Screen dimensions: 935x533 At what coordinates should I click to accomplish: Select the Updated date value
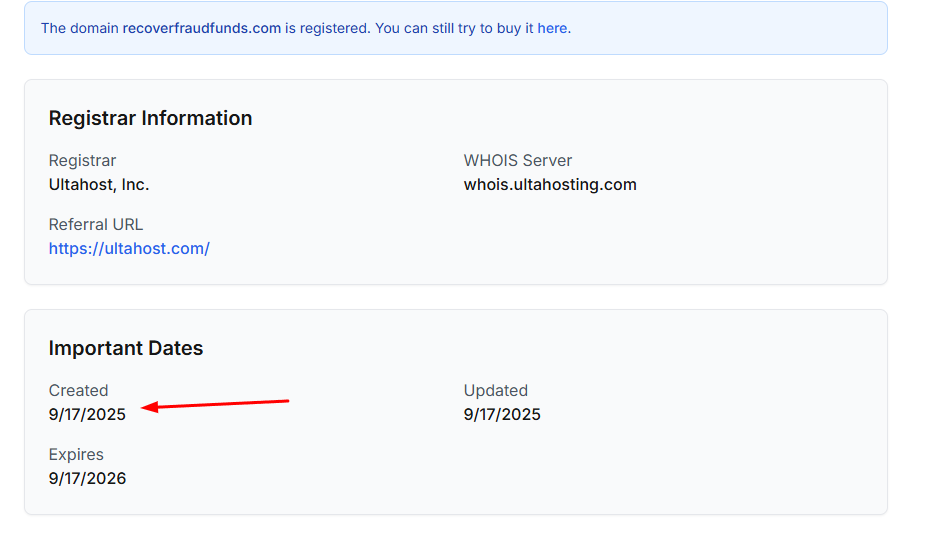pyautogui.click(x=502, y=414)
